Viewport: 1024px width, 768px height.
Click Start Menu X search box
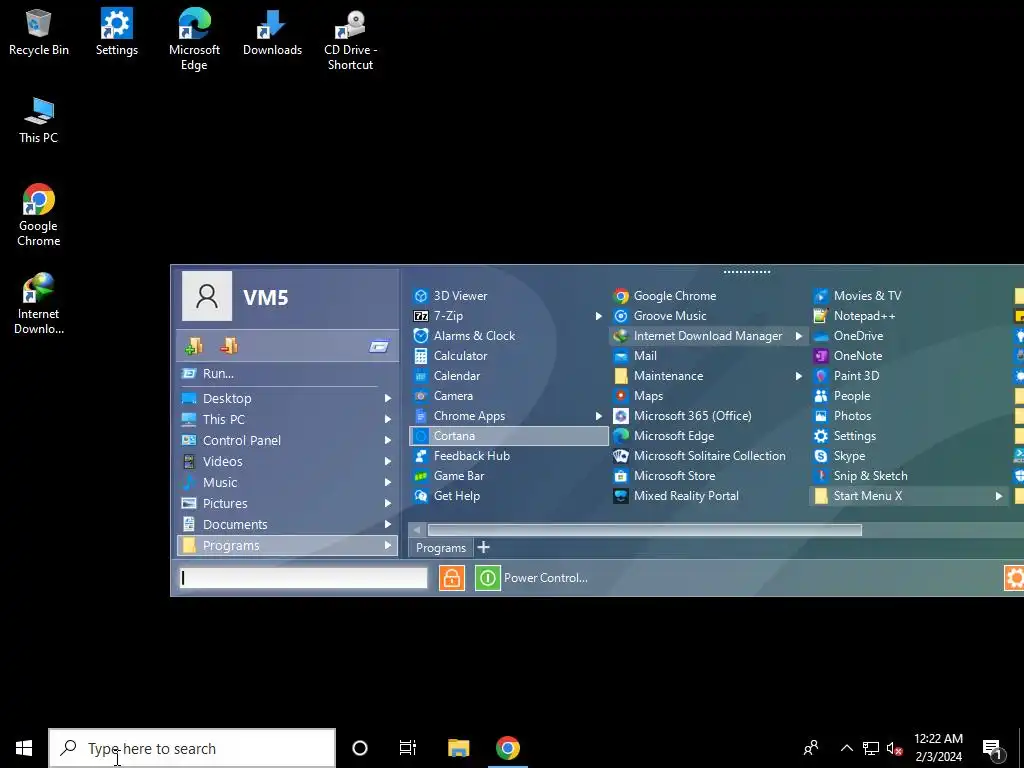coord(304,578)
